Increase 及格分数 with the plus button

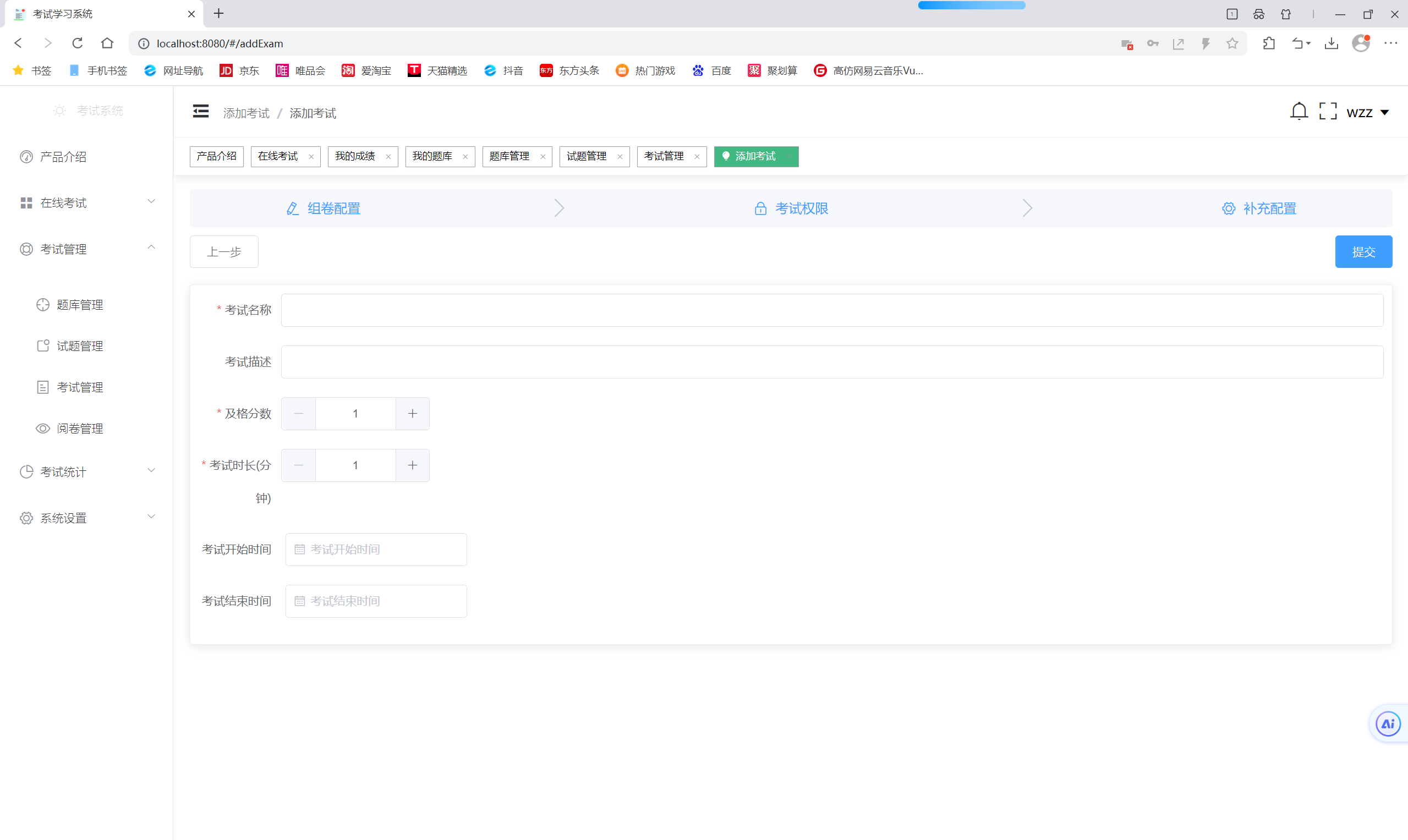pyautogui.click(x=412, y=414)
